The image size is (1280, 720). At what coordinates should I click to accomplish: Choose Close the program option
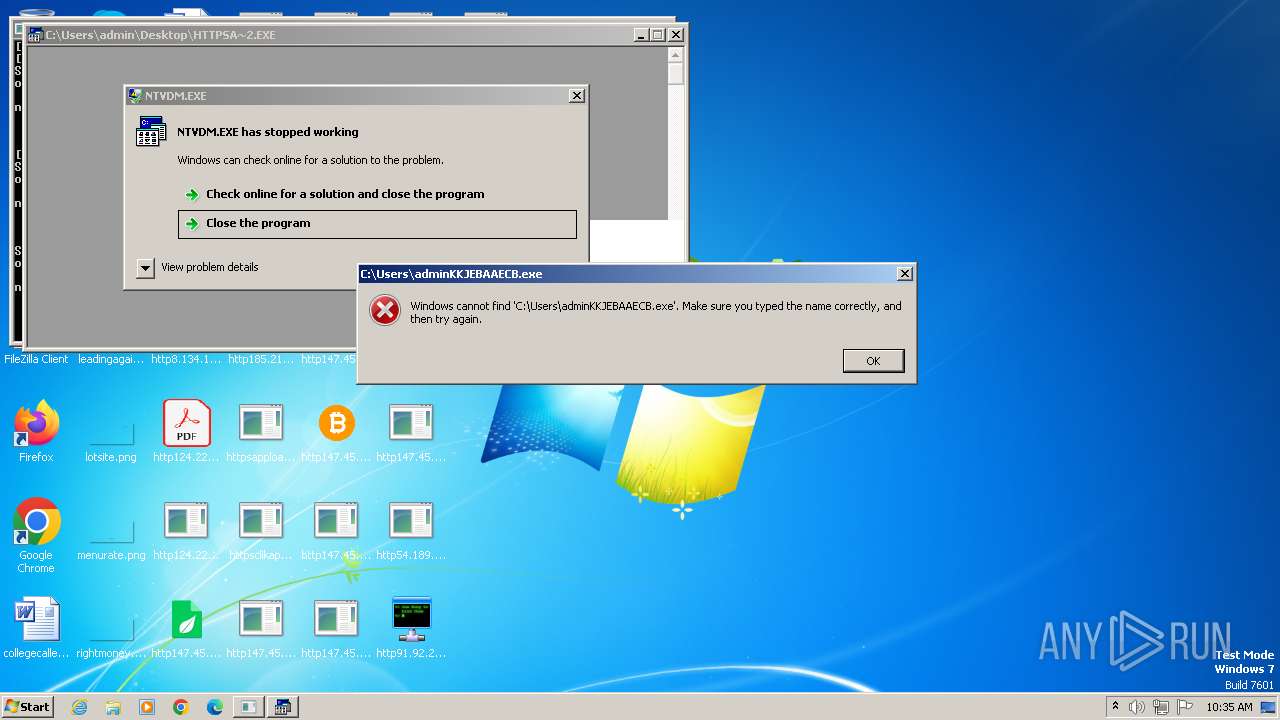tap(377, 224)
